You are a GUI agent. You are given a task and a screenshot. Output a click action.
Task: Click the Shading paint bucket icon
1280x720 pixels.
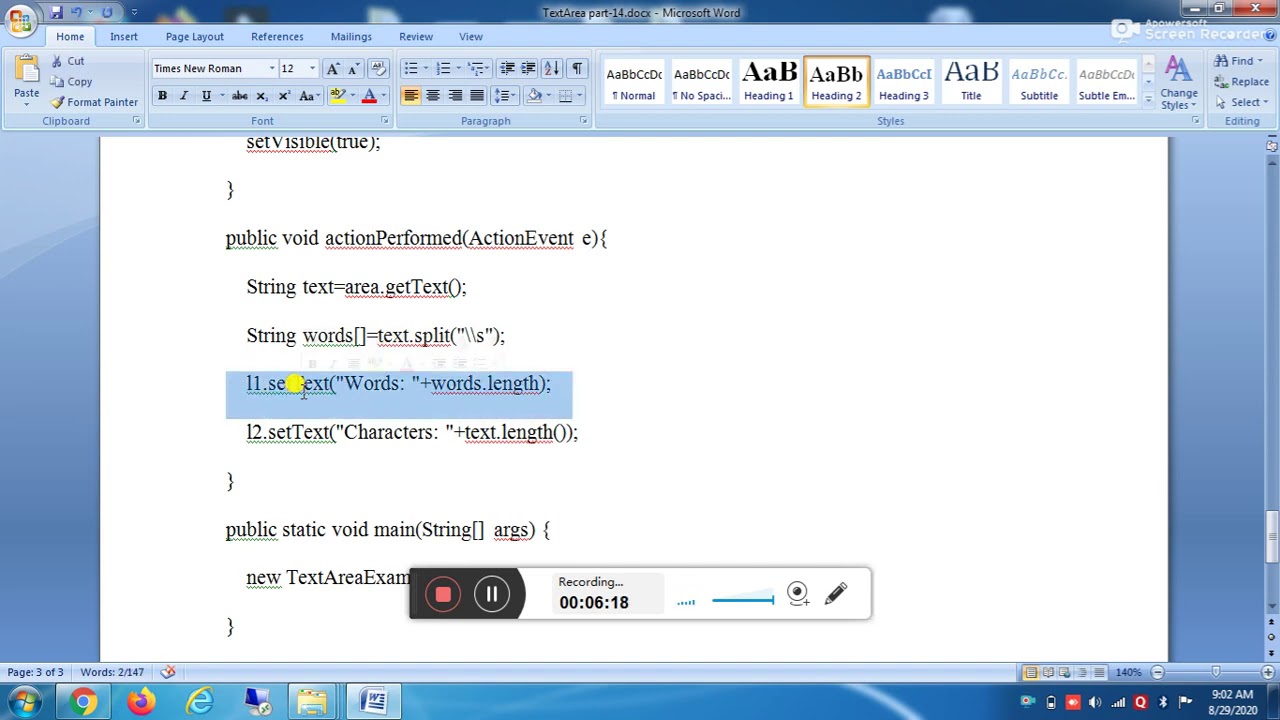(x=534, y=96)
